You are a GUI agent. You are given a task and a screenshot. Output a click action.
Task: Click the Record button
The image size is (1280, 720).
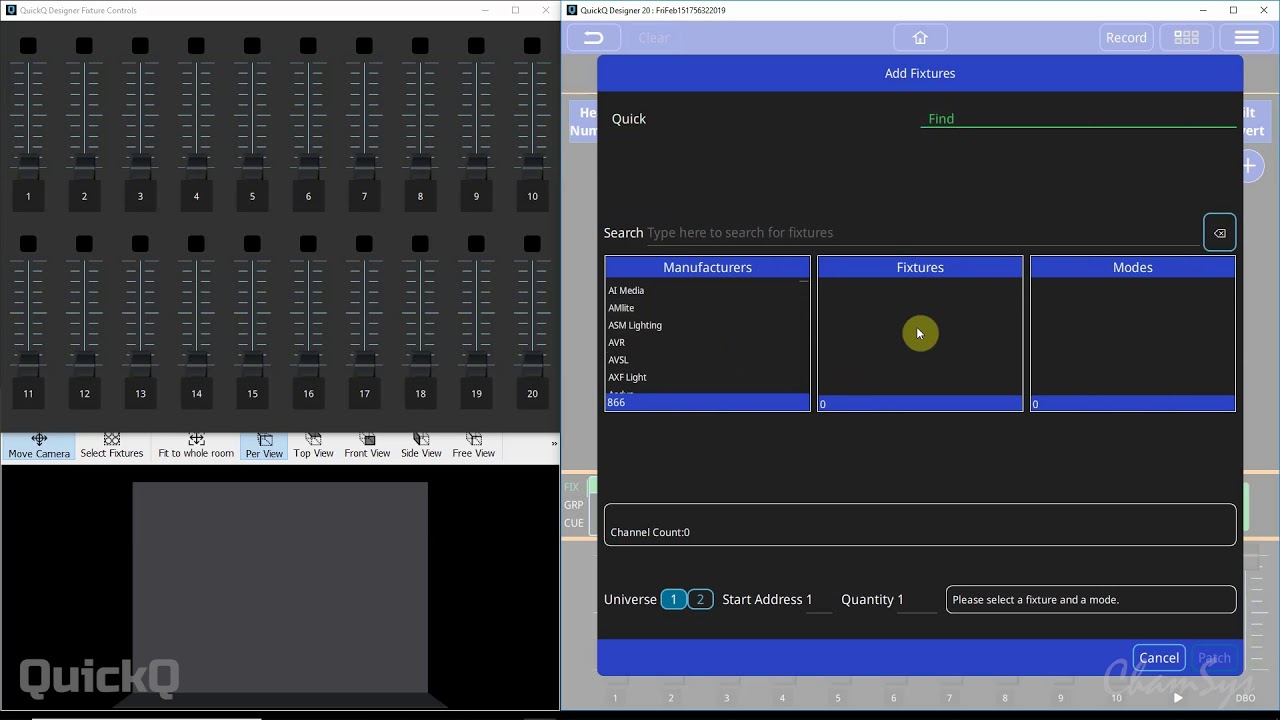[x=1126, y=38]
